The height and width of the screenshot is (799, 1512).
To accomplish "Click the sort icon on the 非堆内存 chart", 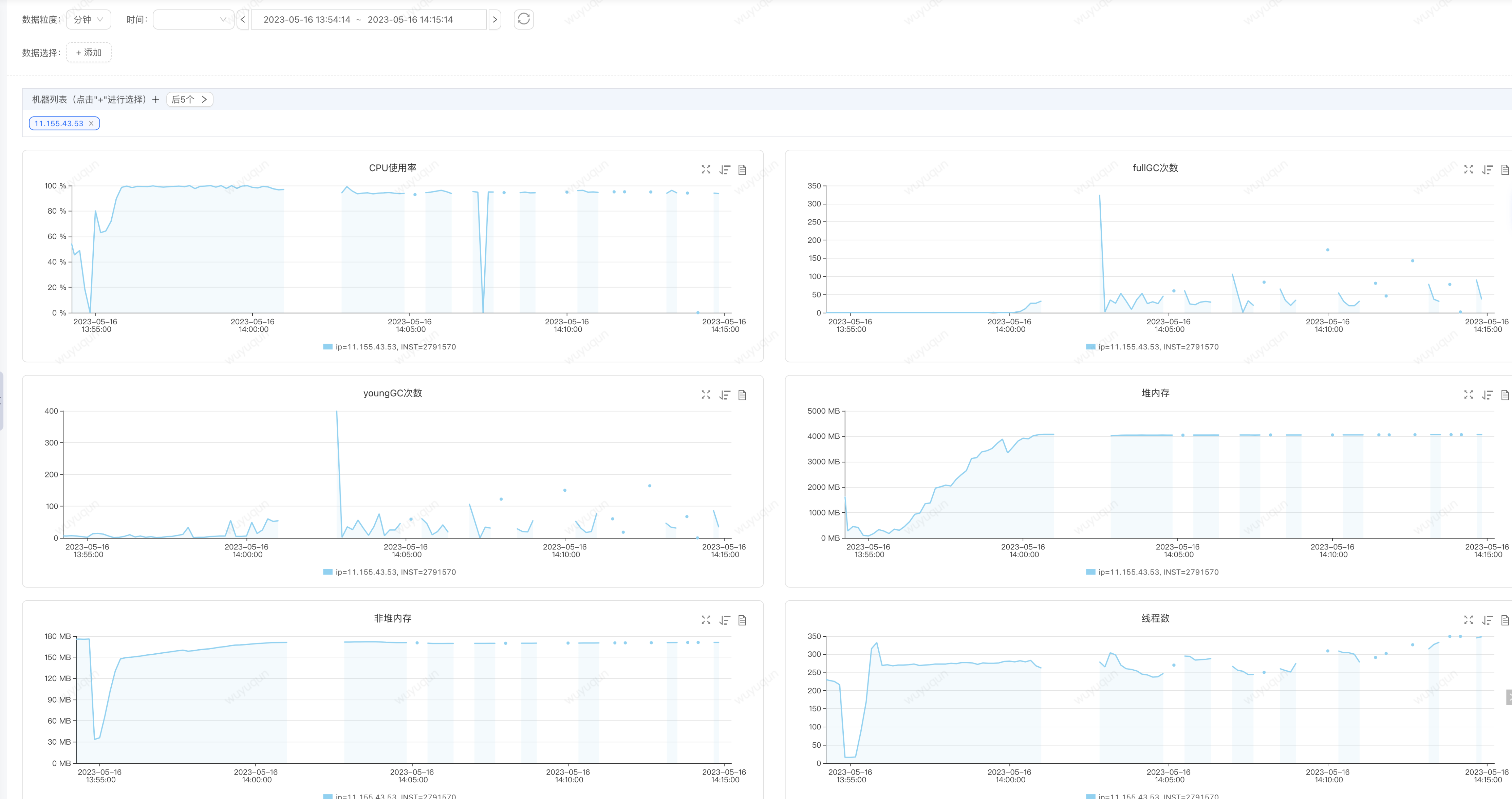I will pos(724,620).
